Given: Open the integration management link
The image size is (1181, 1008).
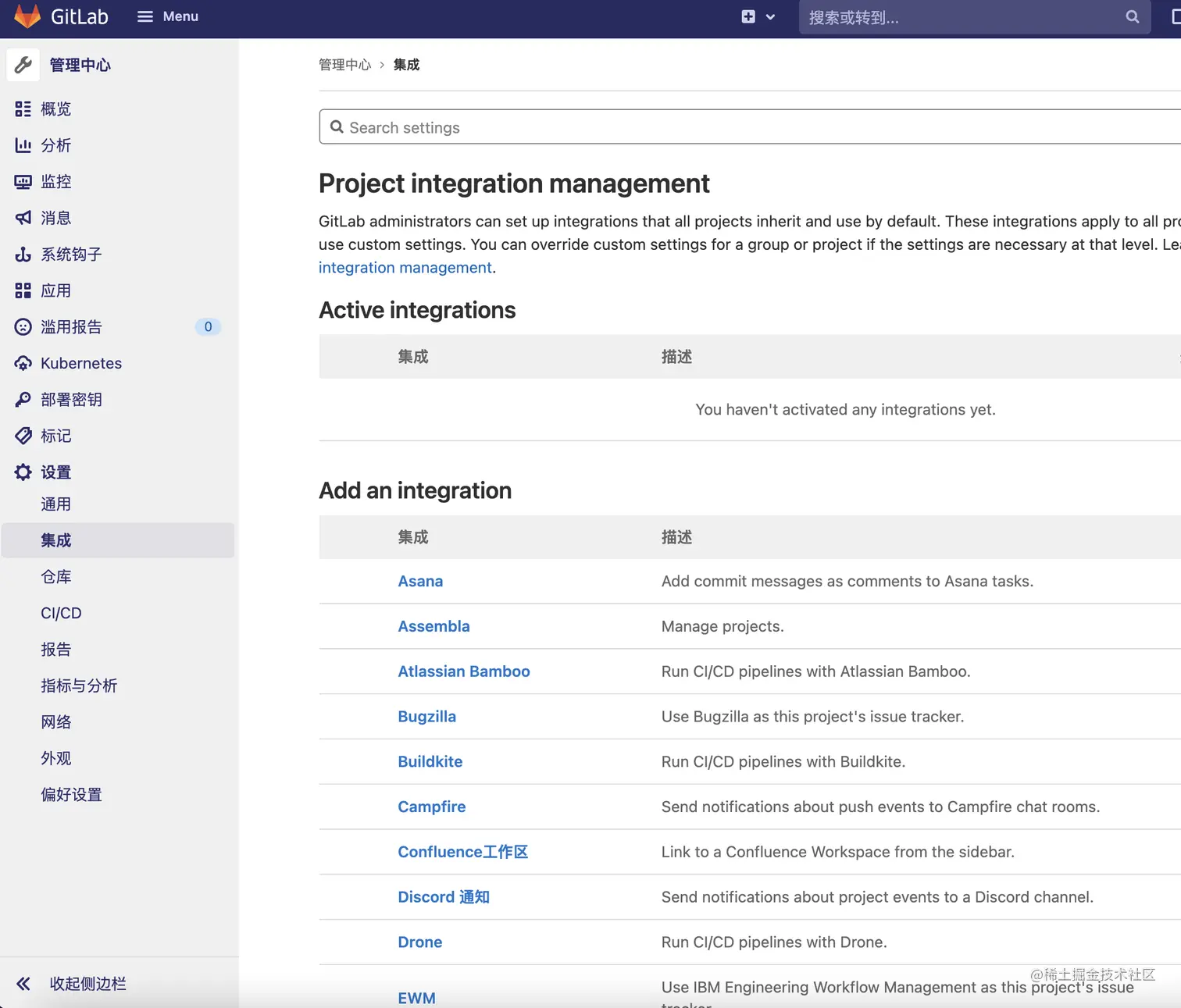Looking at the screenshot, I should click(405, 267).
